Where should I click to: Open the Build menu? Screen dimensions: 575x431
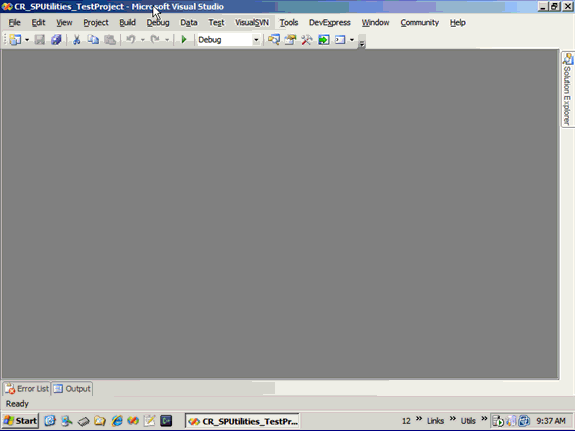[127, 23]
